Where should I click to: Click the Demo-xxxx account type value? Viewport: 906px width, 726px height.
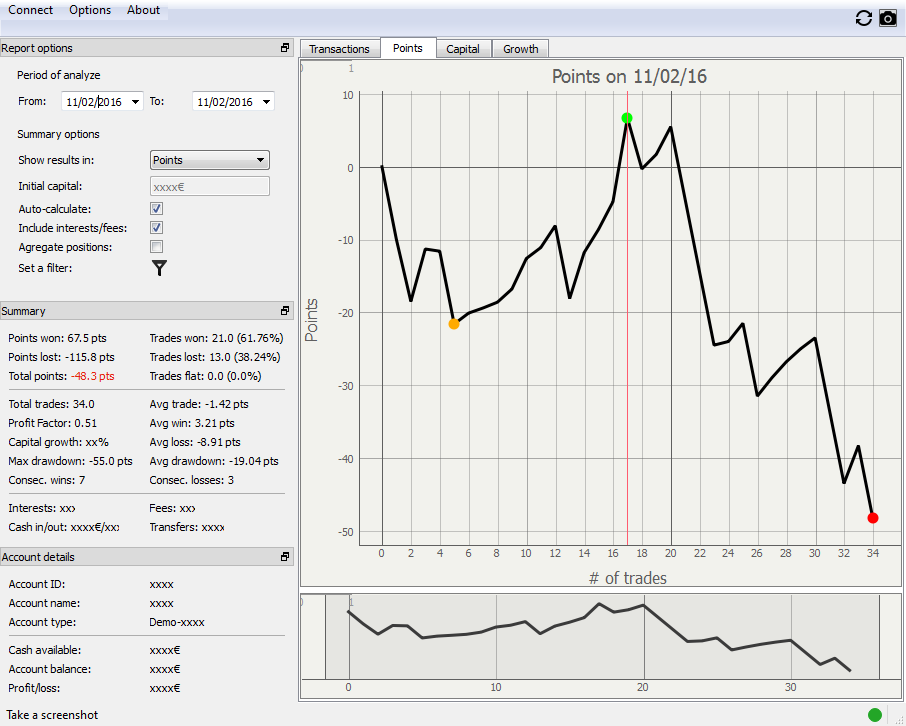tap(177, 623)
